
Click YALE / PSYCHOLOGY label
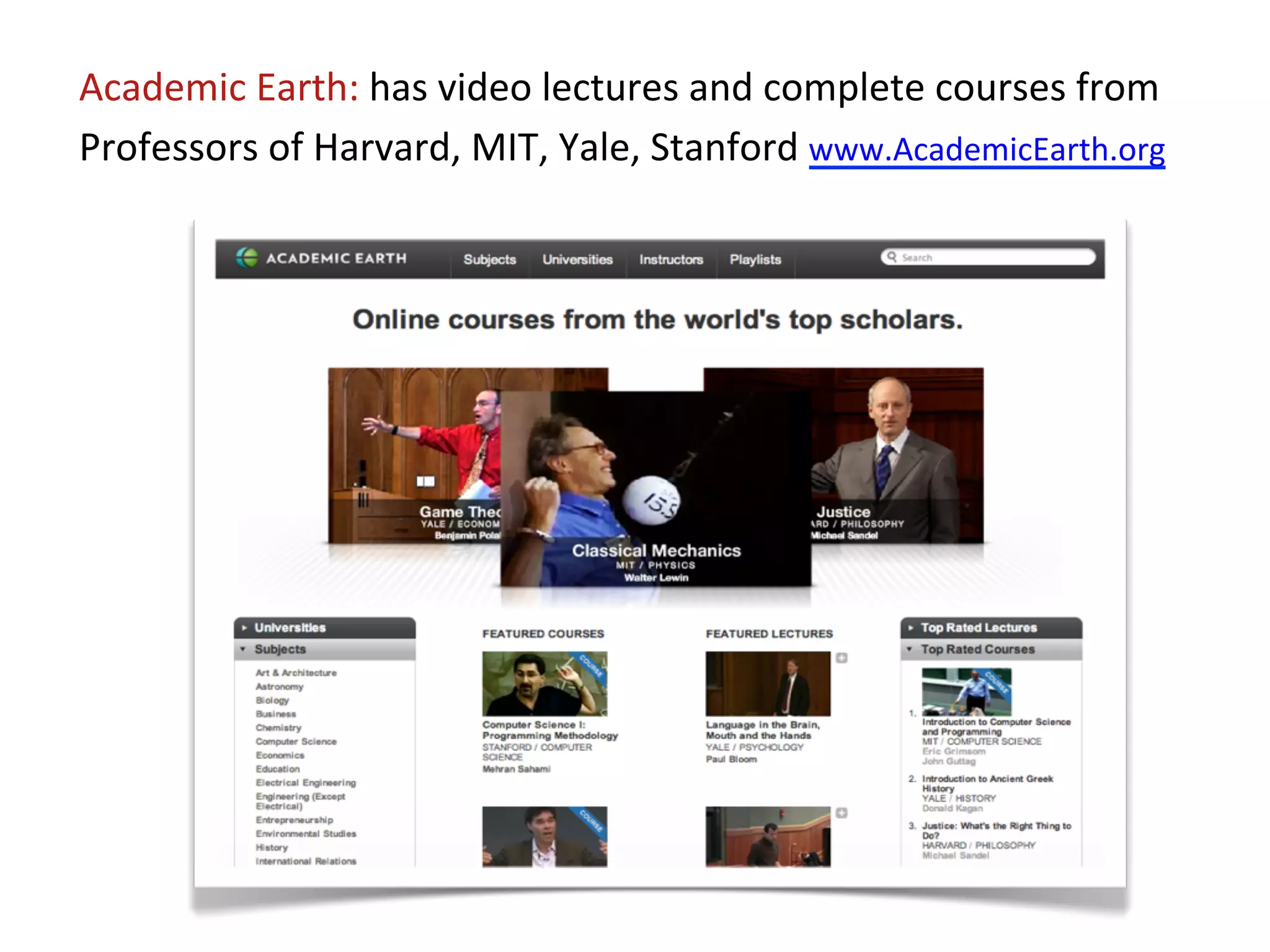tap(754, 747)
